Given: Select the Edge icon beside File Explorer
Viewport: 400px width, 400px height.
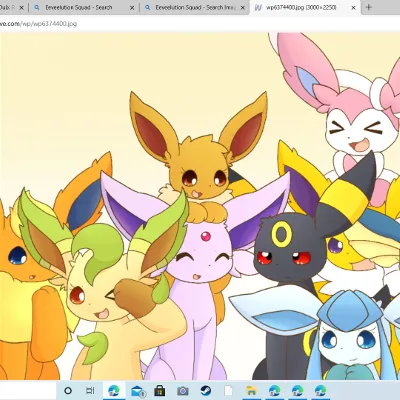Looking at the screenshot, I should 274,390.
